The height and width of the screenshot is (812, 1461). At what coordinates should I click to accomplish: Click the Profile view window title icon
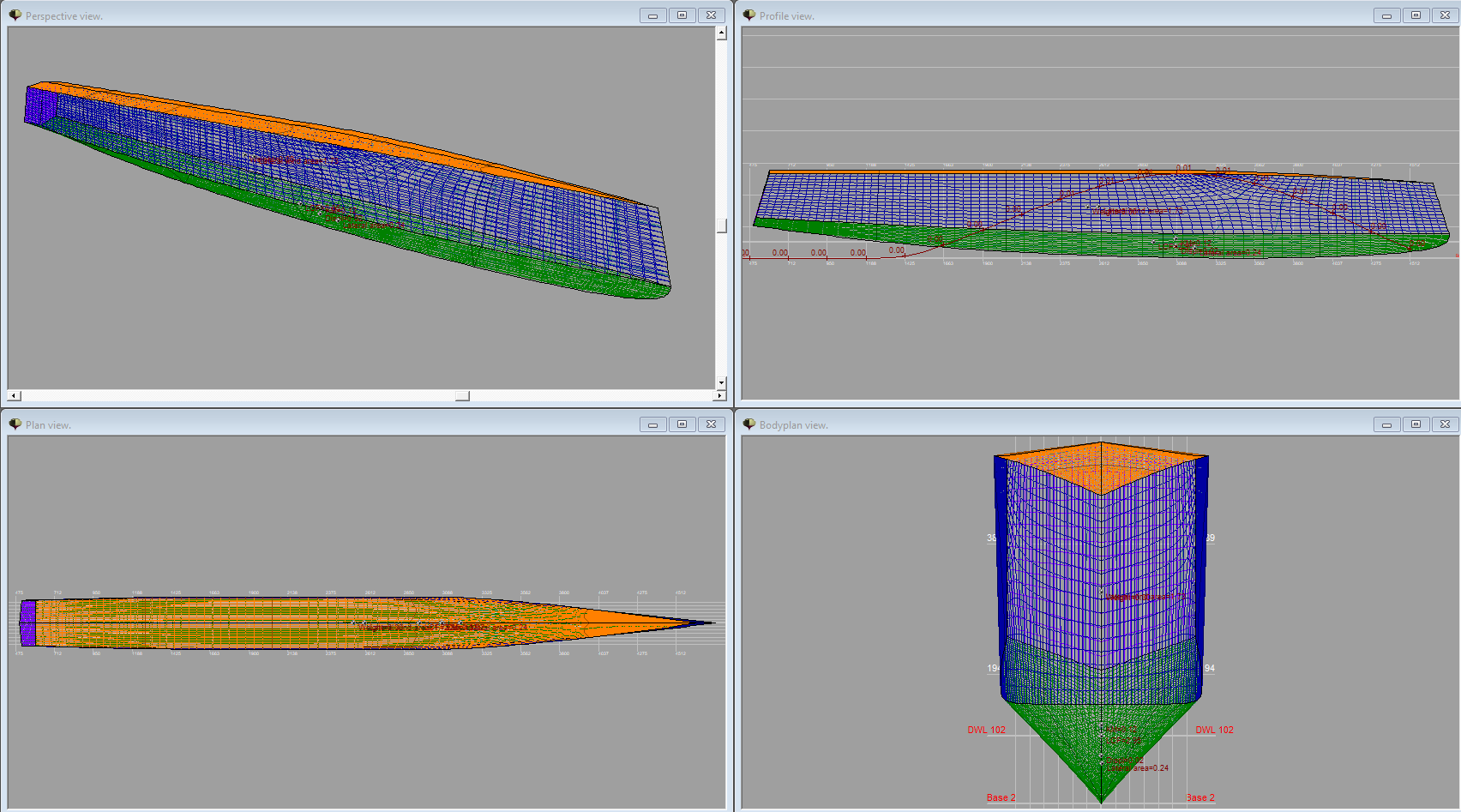coord(749,15)
